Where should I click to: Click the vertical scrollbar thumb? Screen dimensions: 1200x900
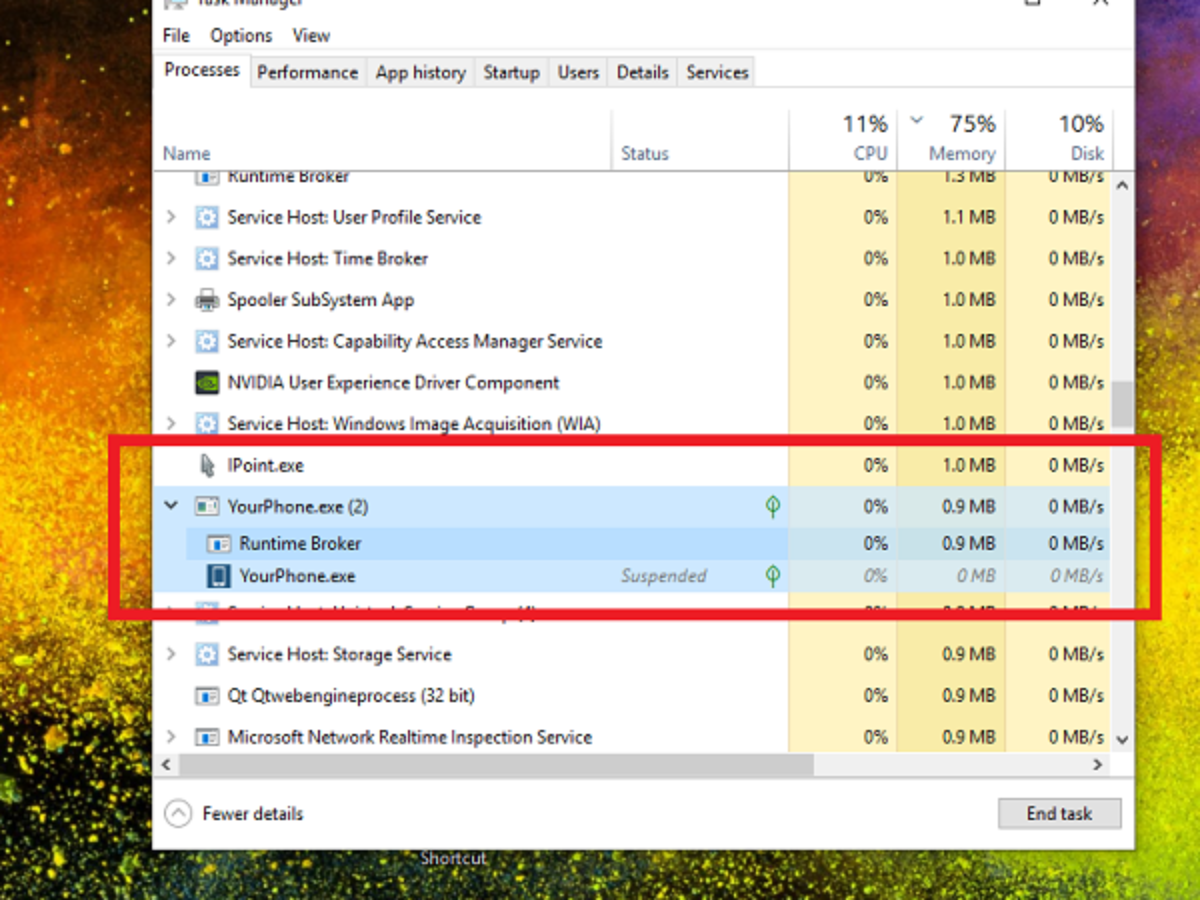[1122, 403]
